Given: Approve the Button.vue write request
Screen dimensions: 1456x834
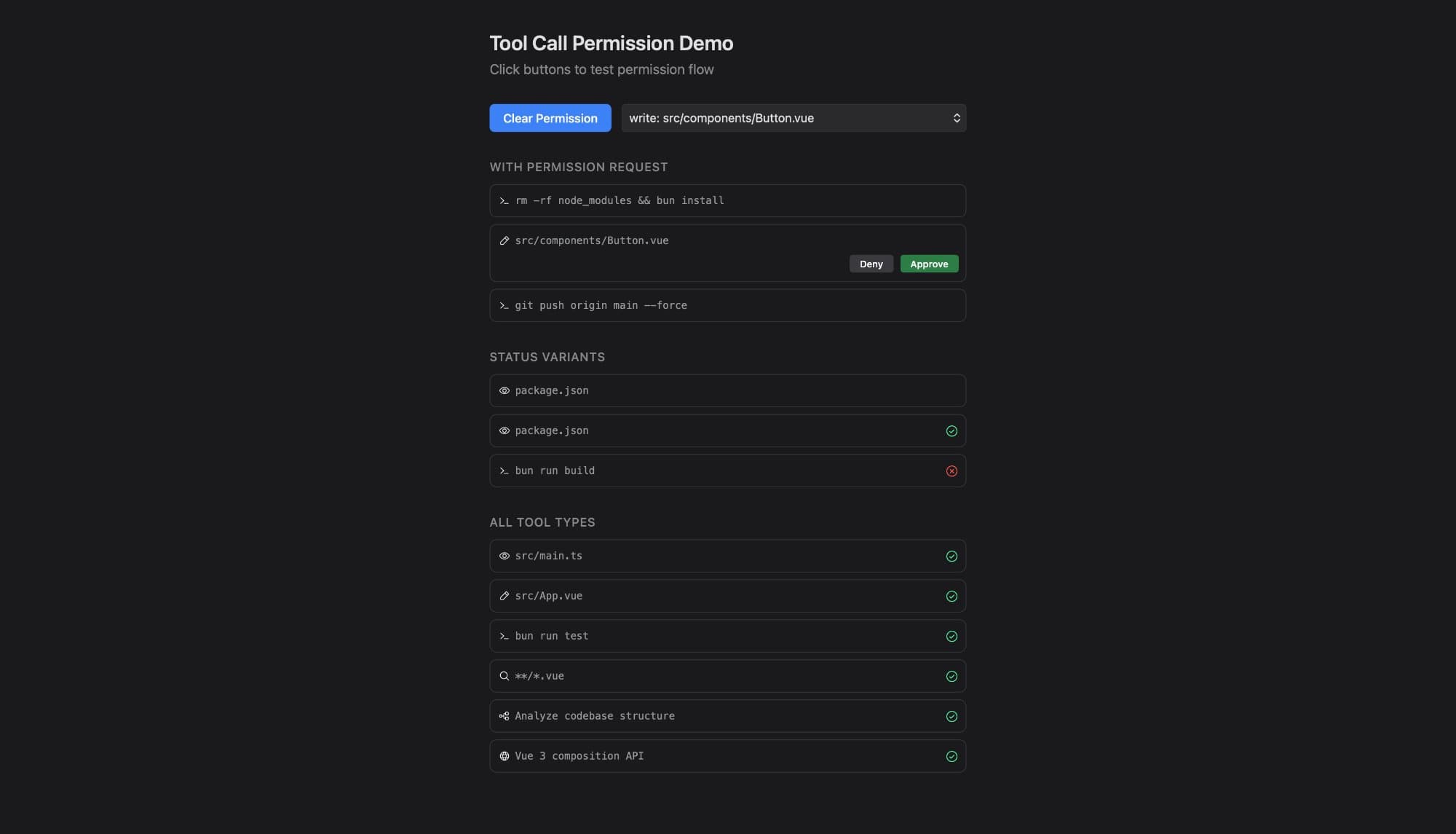Looking at the screenshot, I should point(929,264).
